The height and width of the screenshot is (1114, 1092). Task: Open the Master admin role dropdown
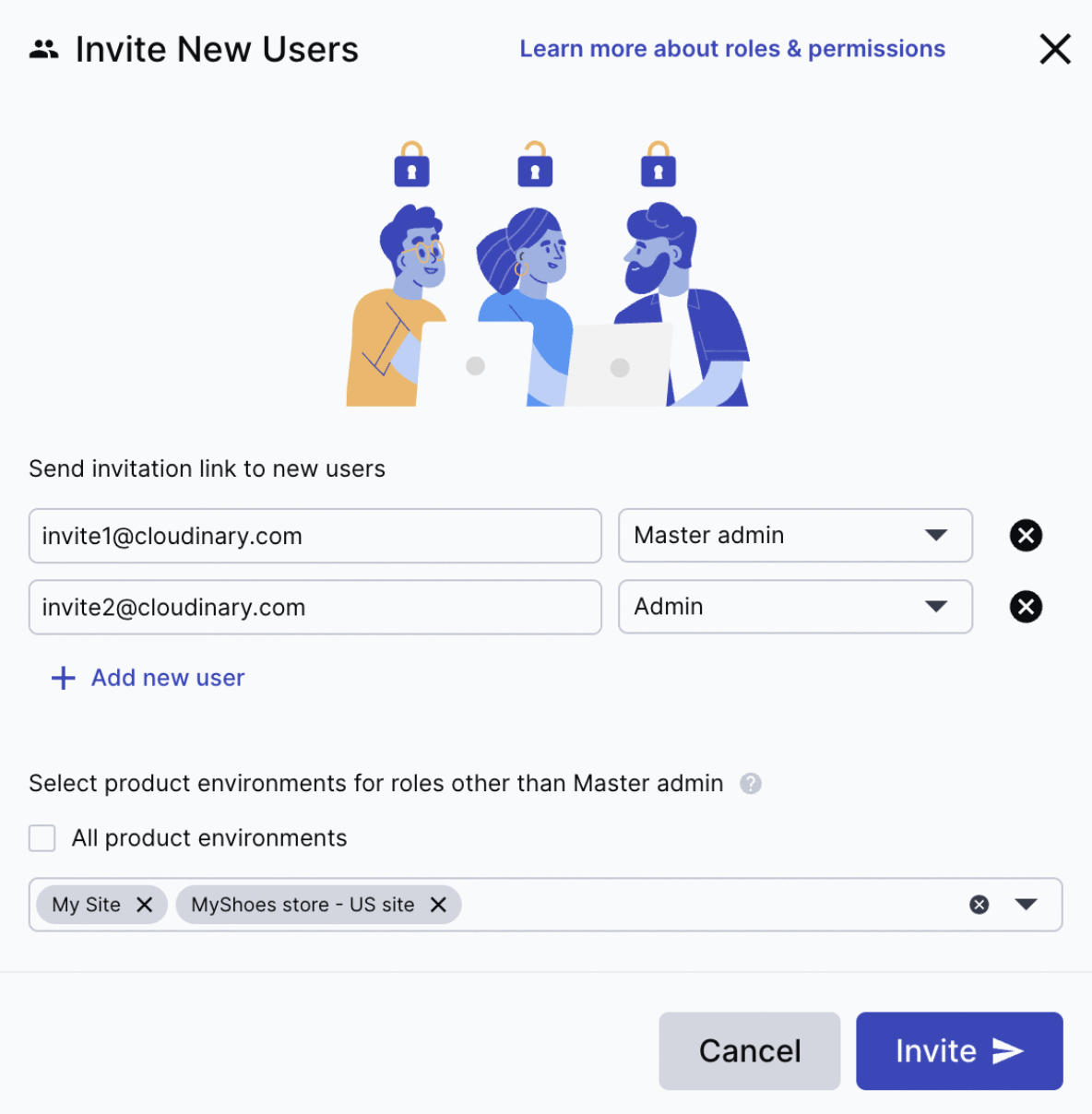(795, 536)
